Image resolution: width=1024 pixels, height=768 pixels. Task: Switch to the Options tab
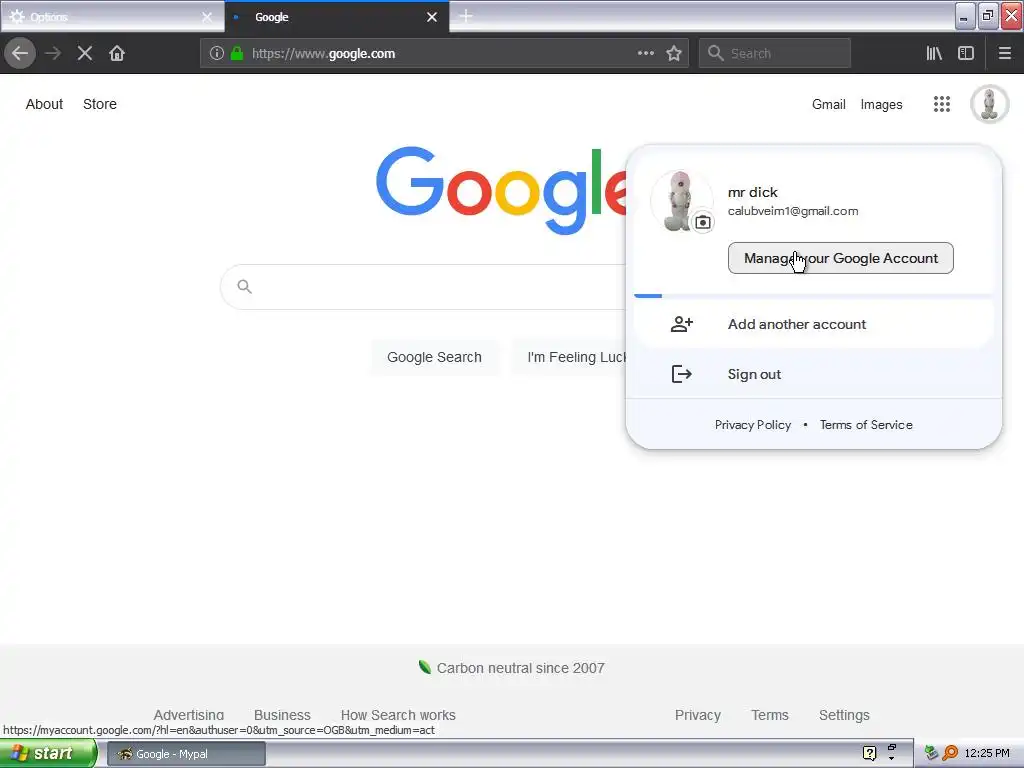111,17
